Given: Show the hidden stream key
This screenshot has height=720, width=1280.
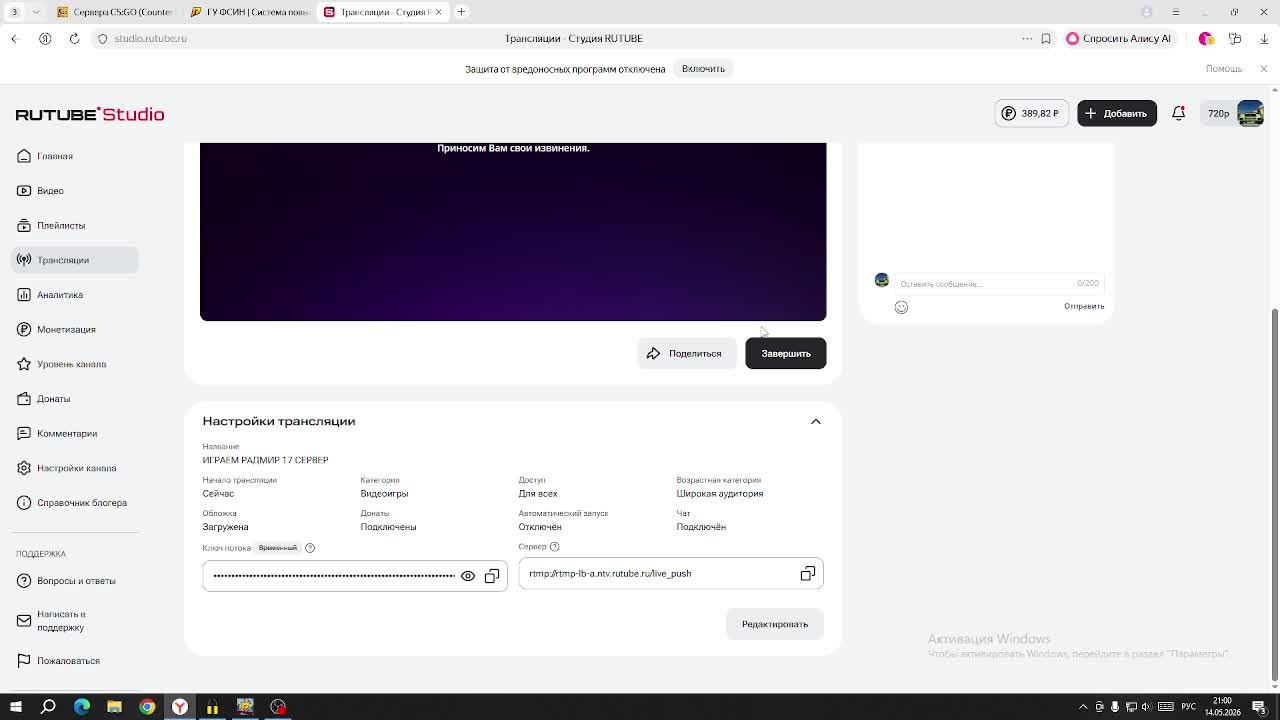Looking at the screenshot, I should pos(468,576).
